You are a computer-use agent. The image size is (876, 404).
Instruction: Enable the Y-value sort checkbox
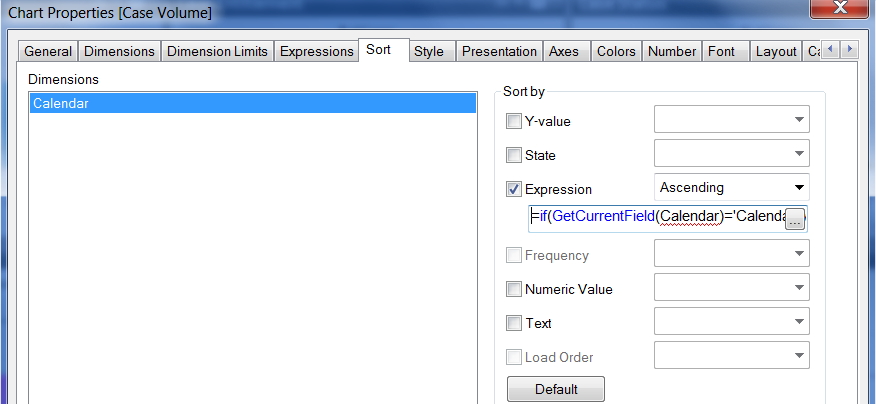point(514,122)
